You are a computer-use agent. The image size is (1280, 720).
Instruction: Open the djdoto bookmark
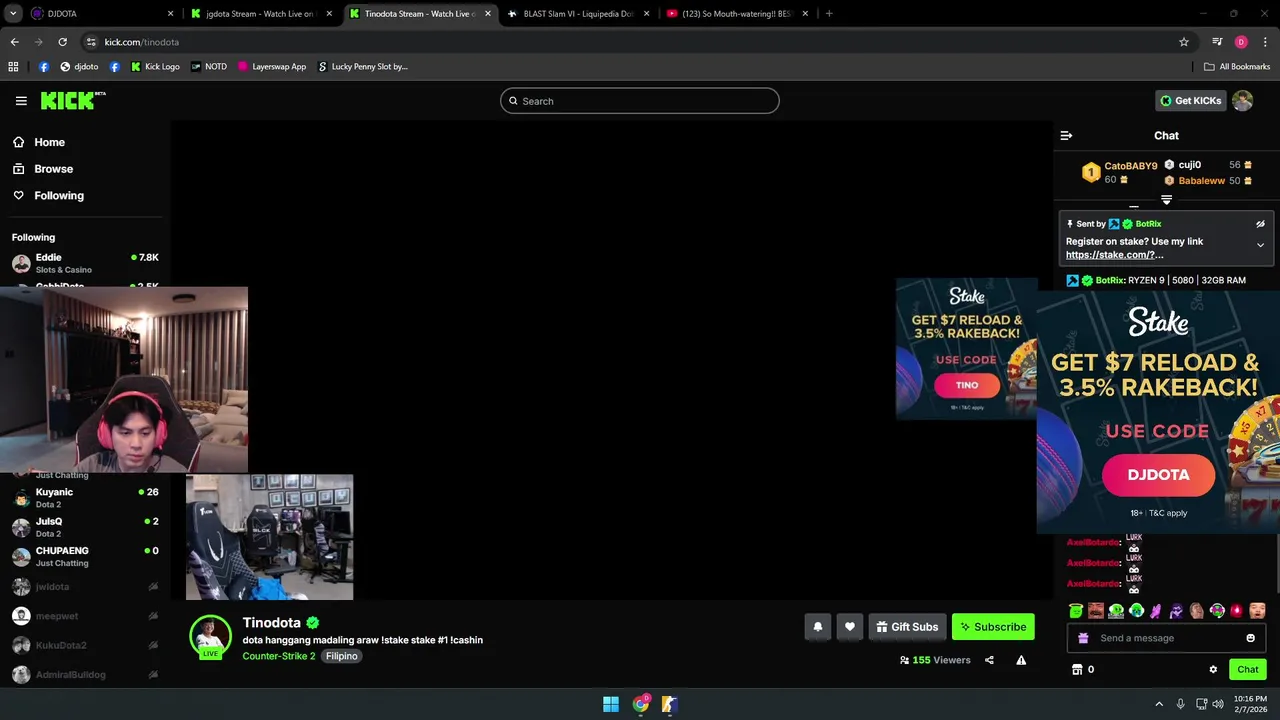tap(79, 67)
